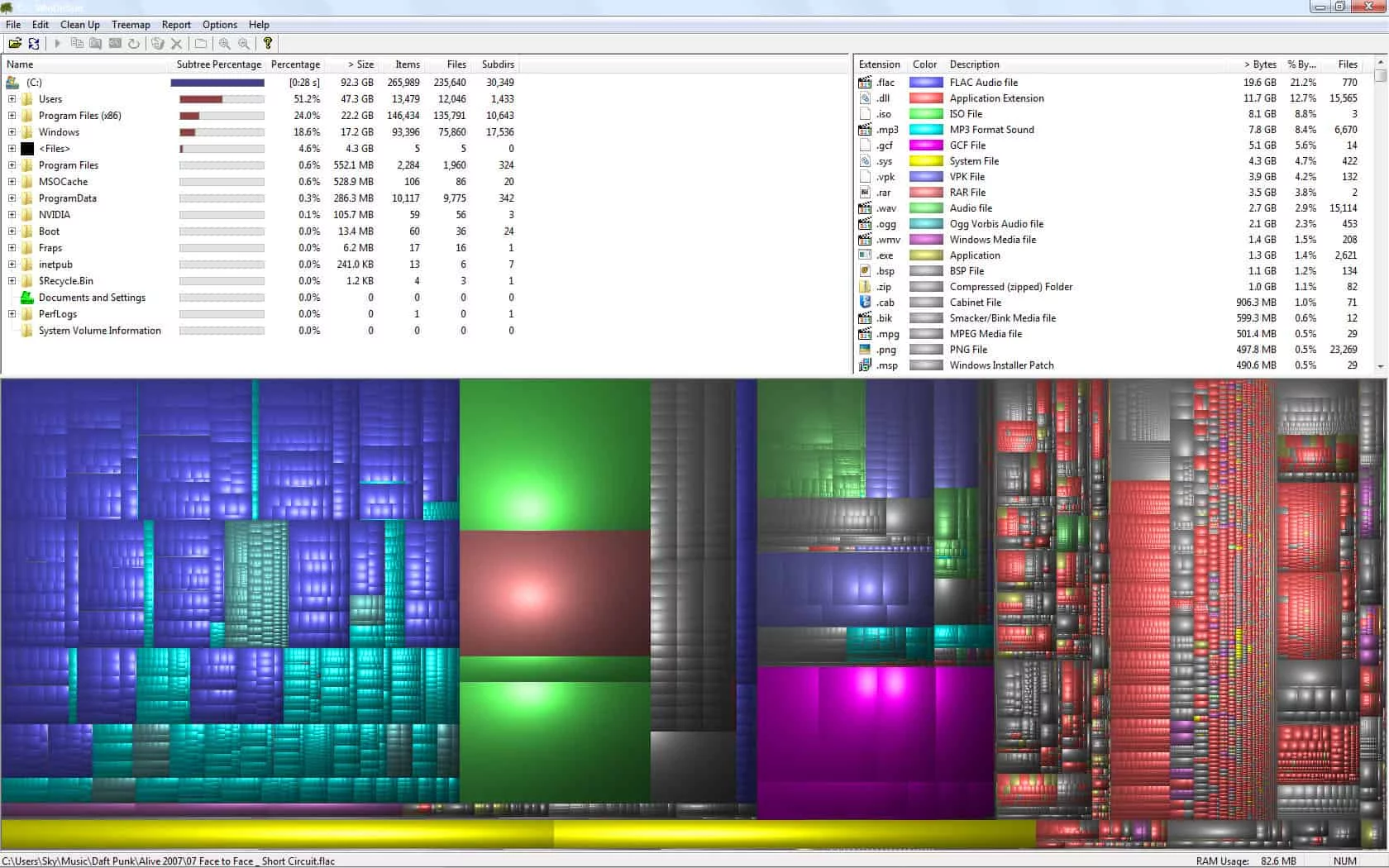This screenshot has height=868, width=1389.
Task: Sort by the Subdirs column header
Action: 496,64
